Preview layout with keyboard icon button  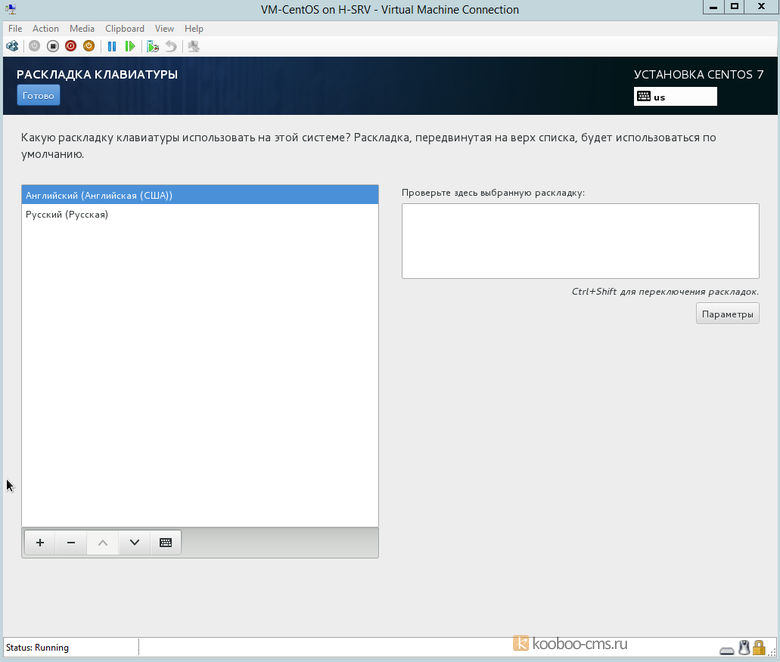point(166,542)
